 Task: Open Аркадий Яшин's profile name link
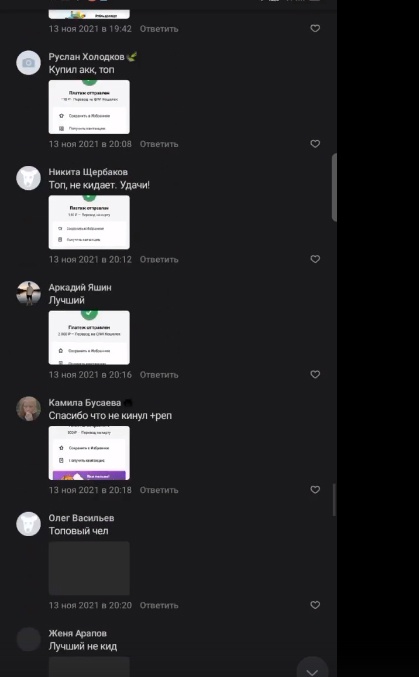click(80, 288)
